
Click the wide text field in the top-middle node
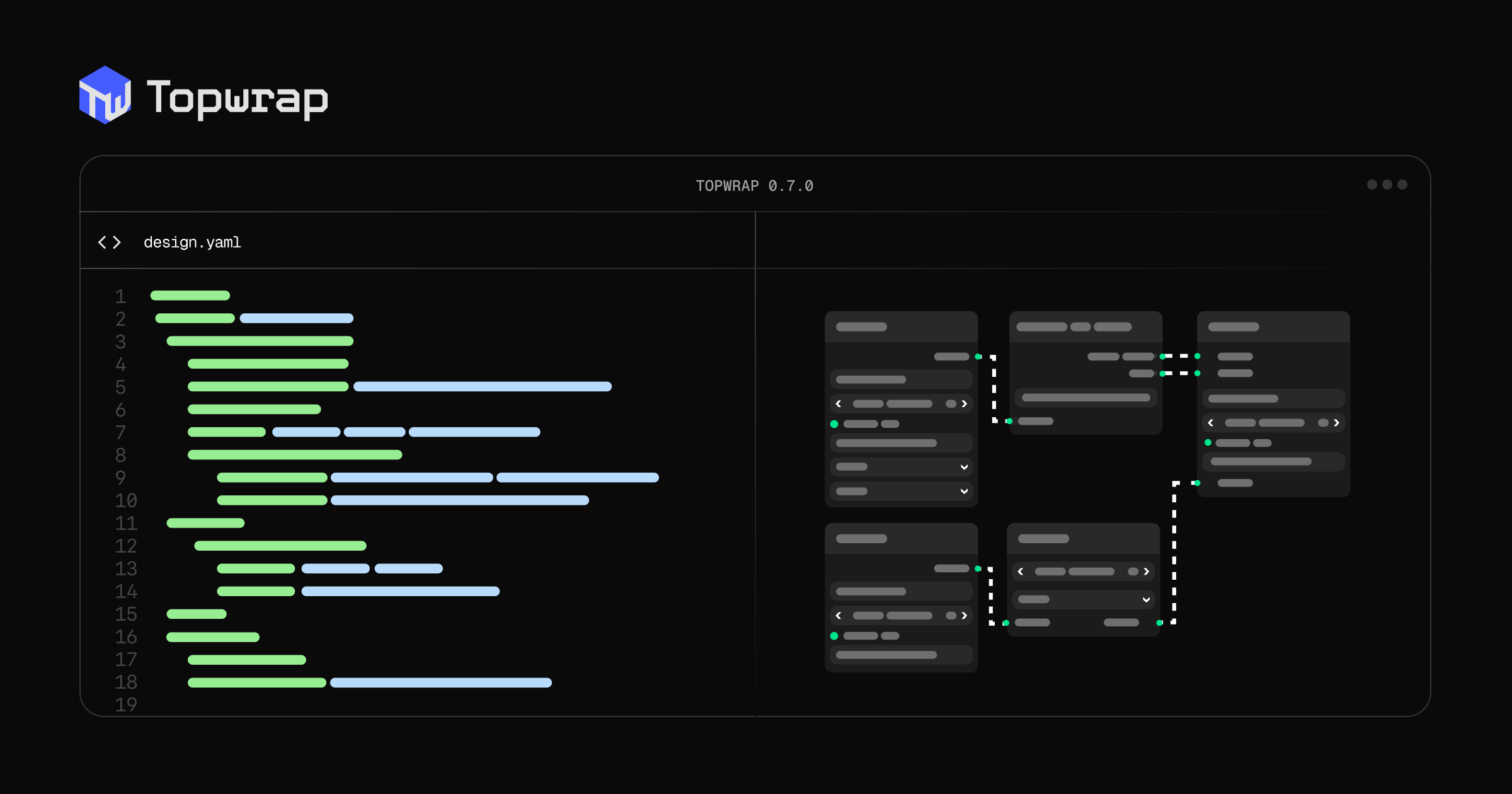(1085, 398)
